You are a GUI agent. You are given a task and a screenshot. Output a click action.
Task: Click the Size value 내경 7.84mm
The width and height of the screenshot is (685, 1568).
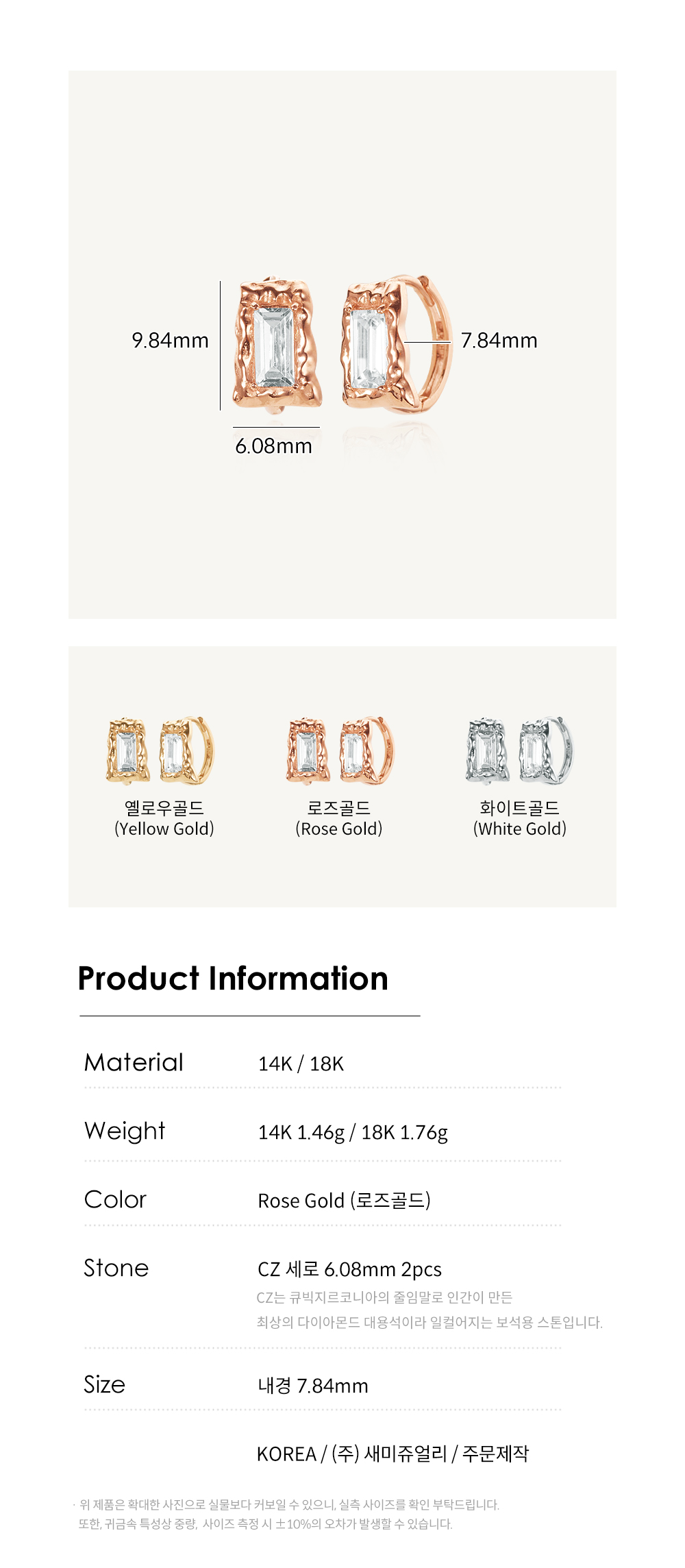tap(313, 1386)
